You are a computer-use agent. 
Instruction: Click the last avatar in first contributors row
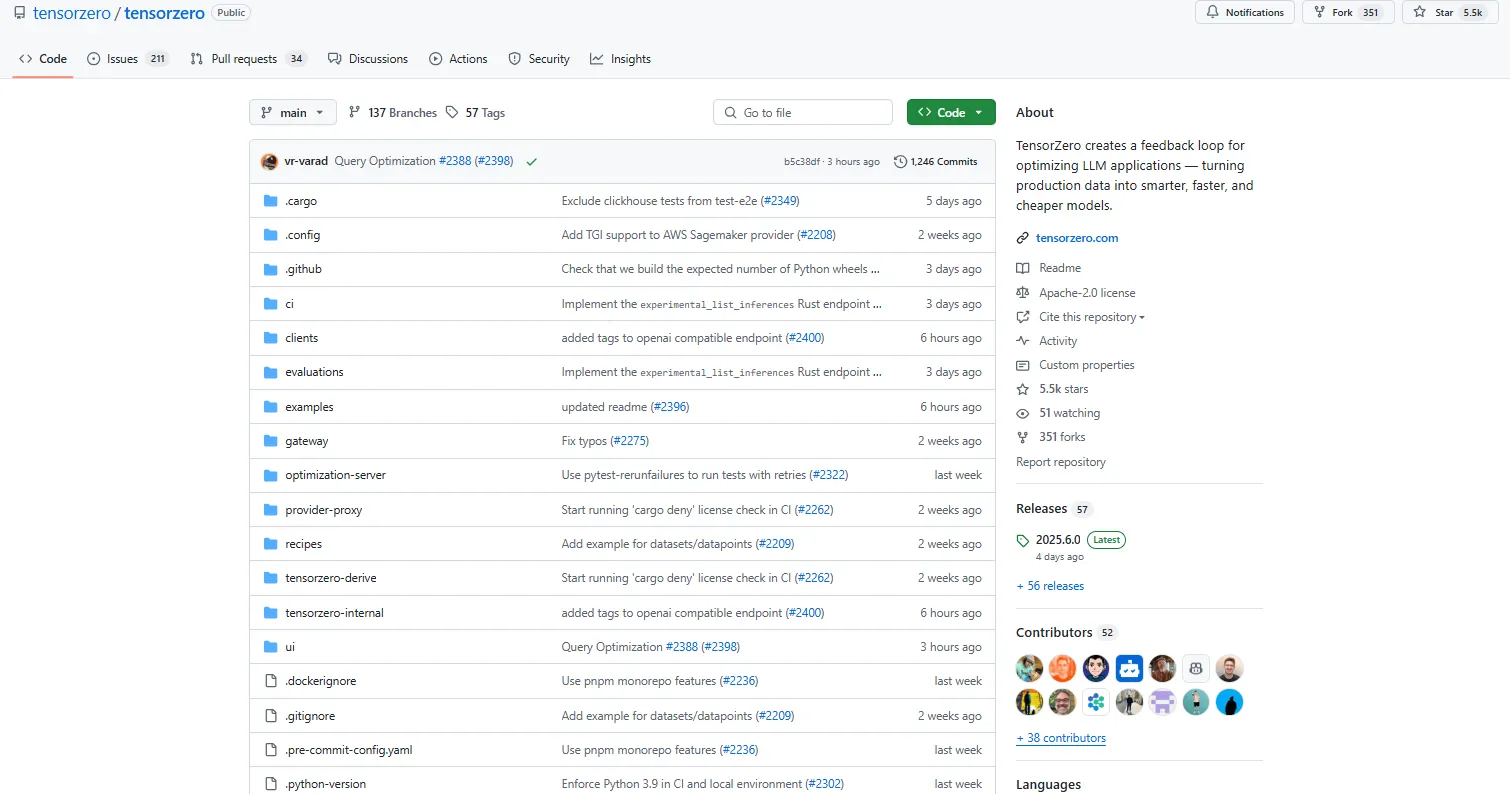pos(1229,668)
